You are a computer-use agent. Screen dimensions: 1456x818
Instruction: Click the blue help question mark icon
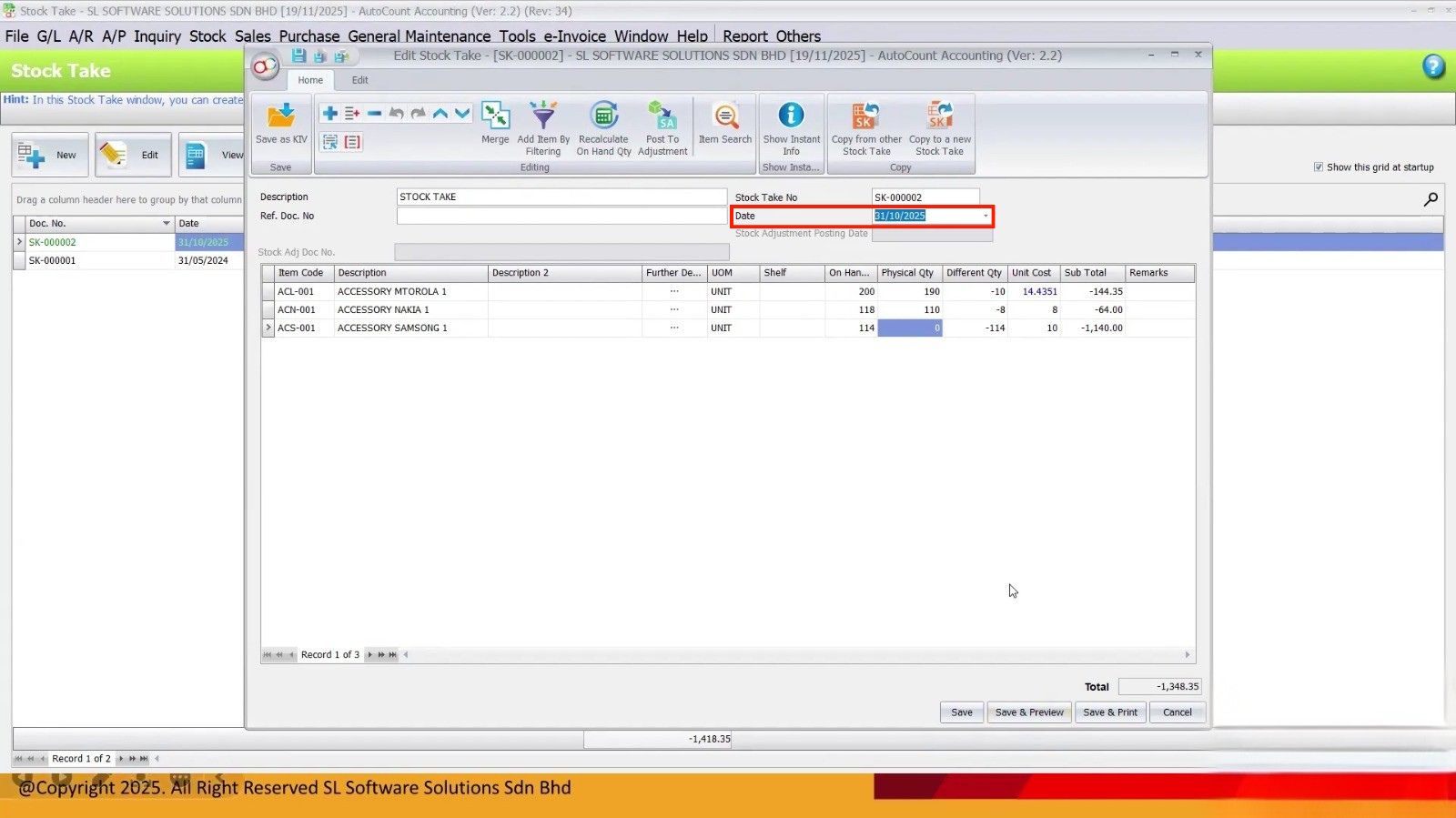point(1433,66)
